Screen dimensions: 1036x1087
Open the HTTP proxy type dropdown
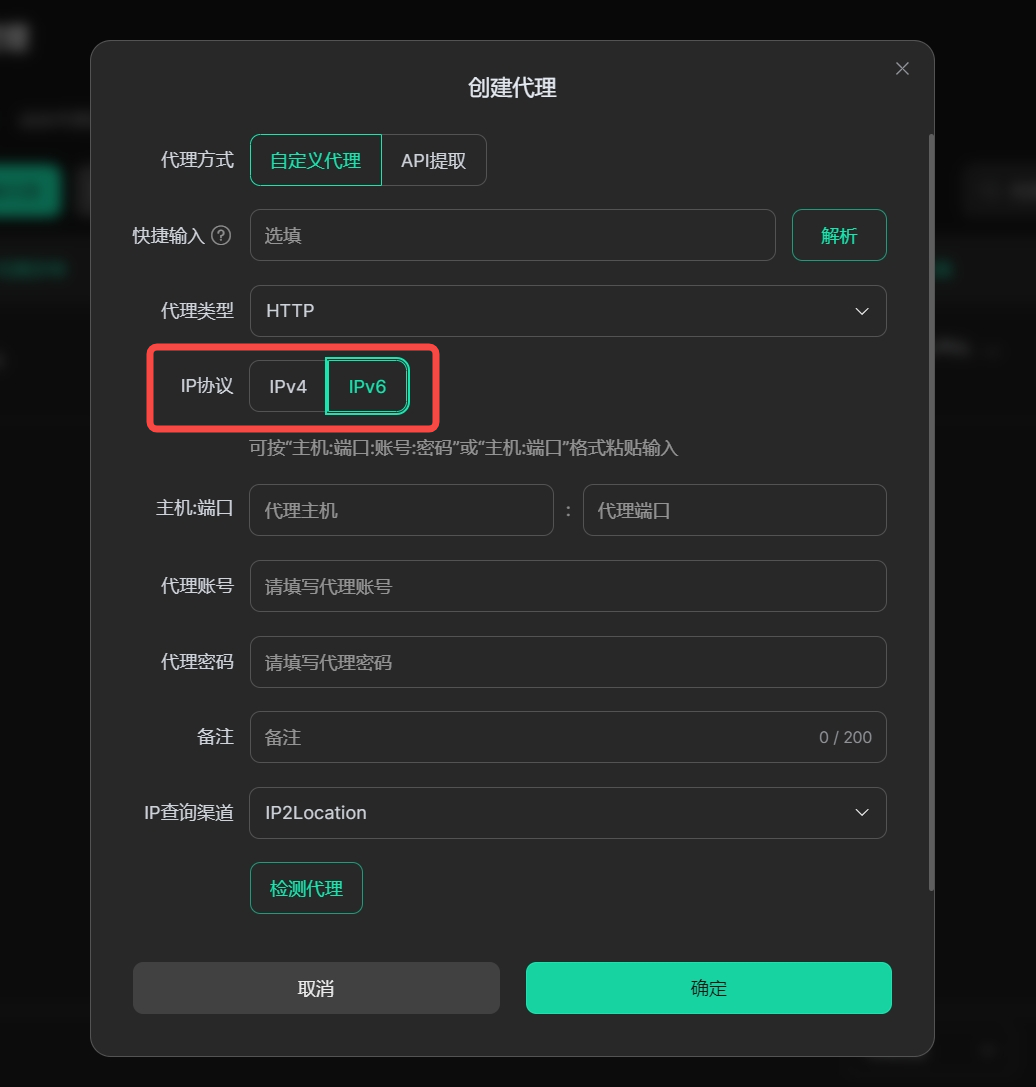click(x=568, y=311)
